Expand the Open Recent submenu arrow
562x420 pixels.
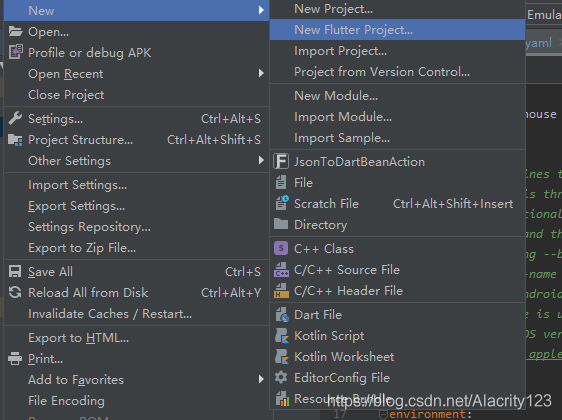pyautogui.click(x=261, y=73)
